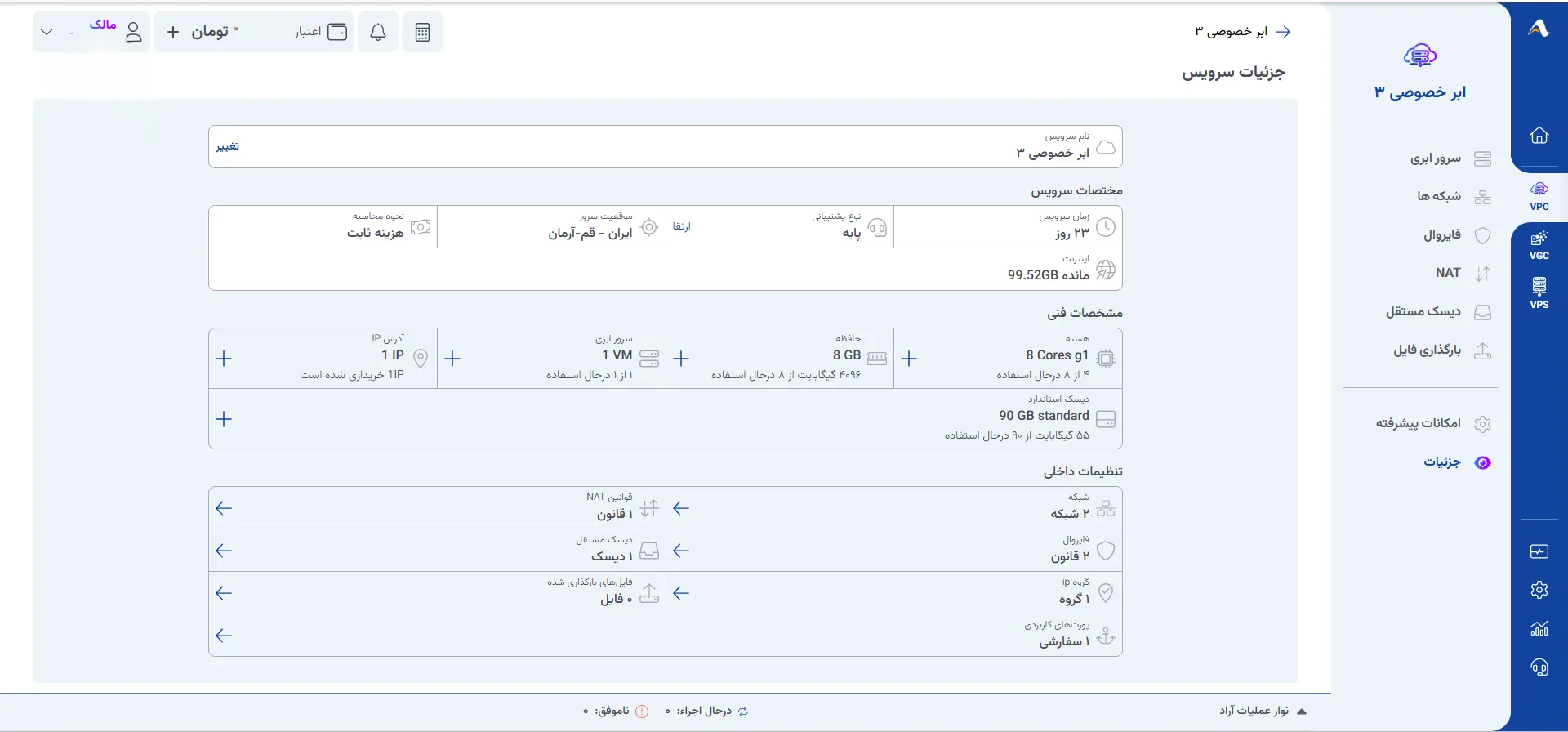Open the settings gear in blue sidebar
The height and width of the screenshot is (732, 1568).
(x=1539, y=590)
